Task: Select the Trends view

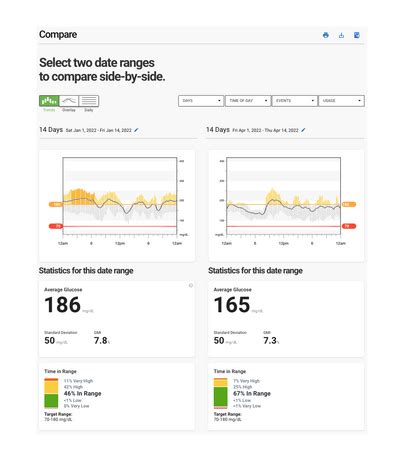Action: tap(49, 101)
